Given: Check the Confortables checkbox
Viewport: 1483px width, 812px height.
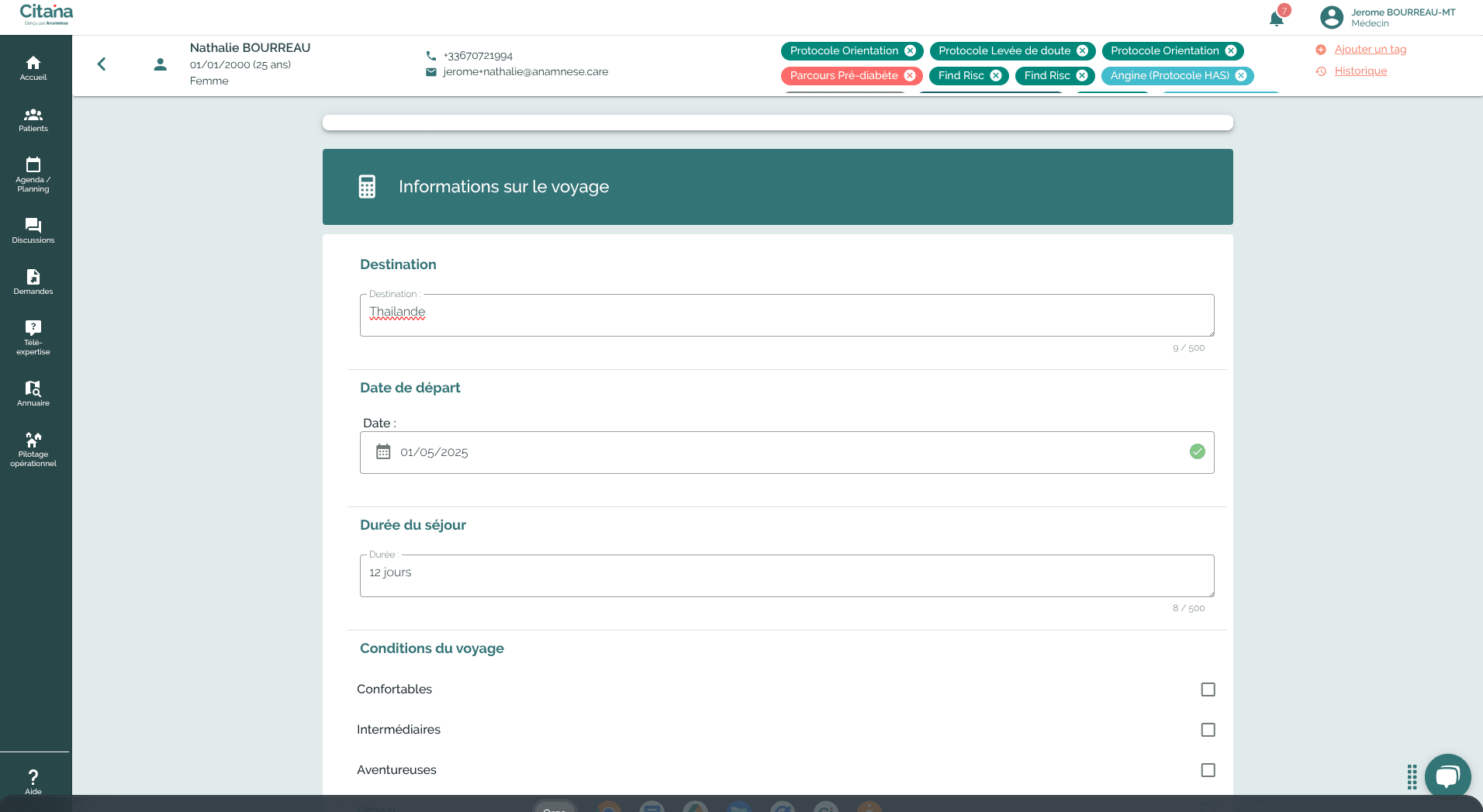Looking at the screenshot, I should tap(1208, 689).
